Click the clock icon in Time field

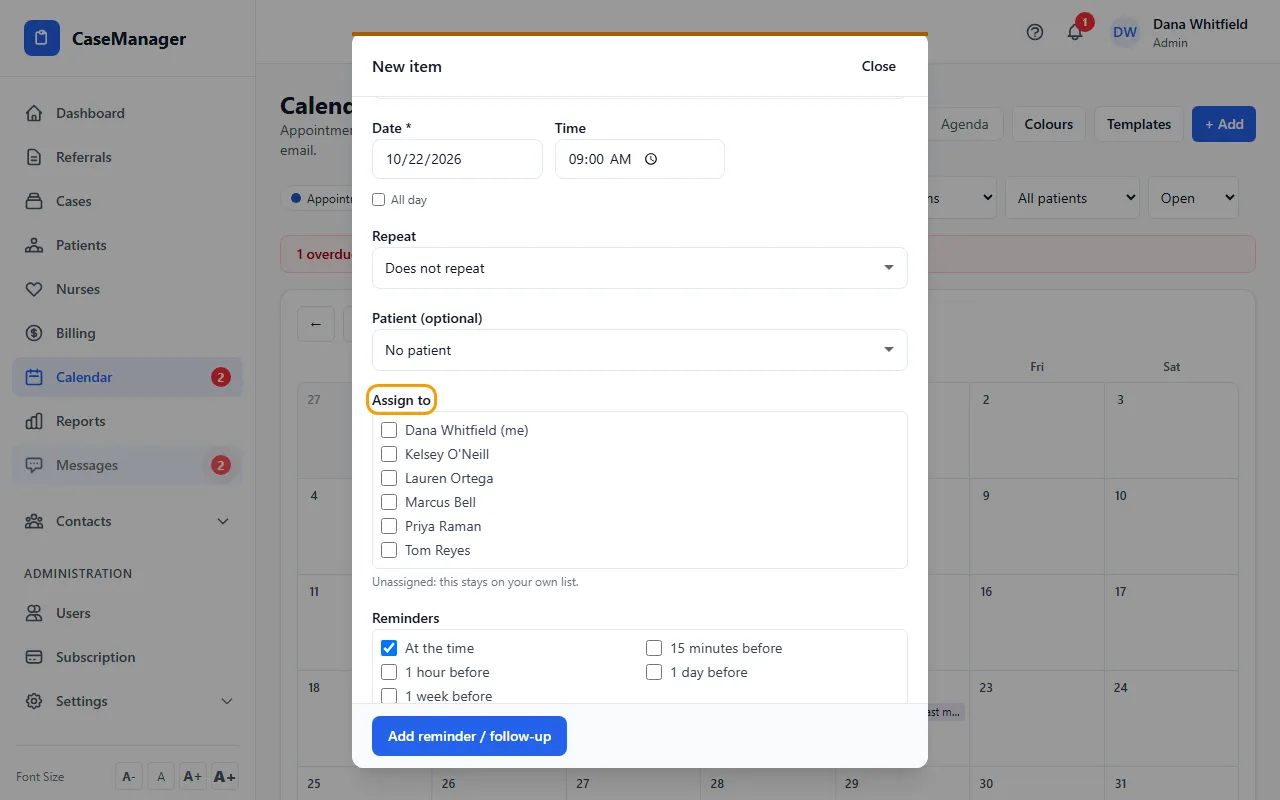651,159
